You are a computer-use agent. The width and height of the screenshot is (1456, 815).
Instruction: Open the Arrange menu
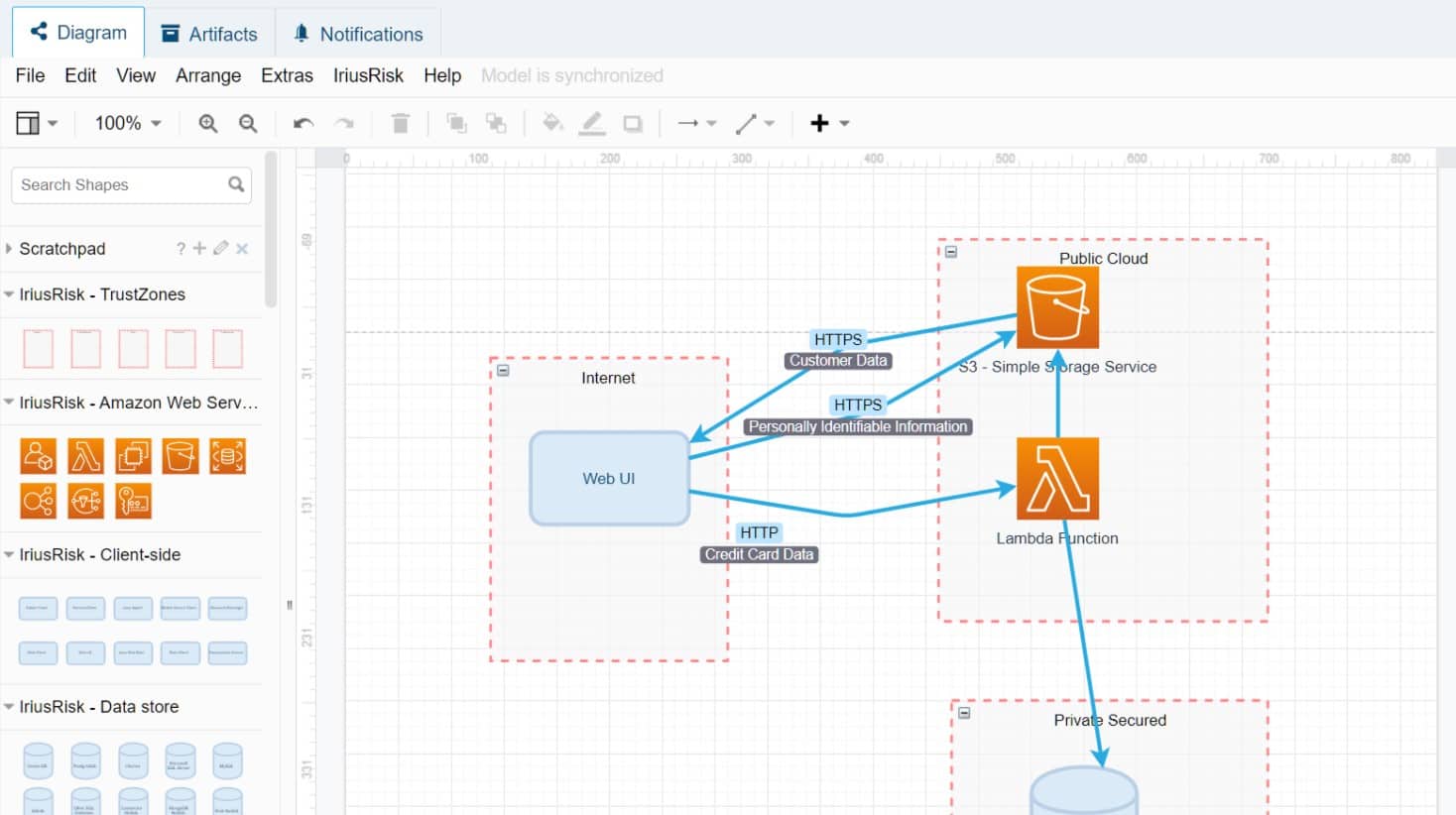coord(208,75)
